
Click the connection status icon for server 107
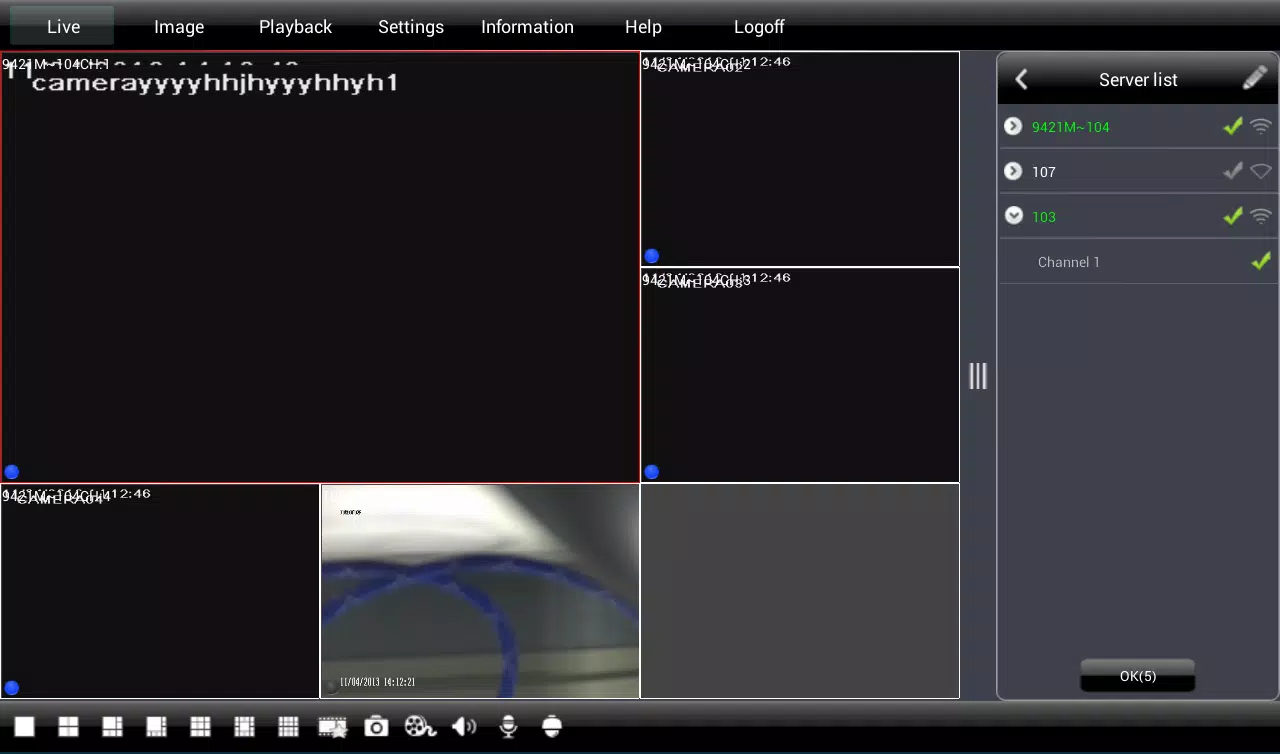1261,172
